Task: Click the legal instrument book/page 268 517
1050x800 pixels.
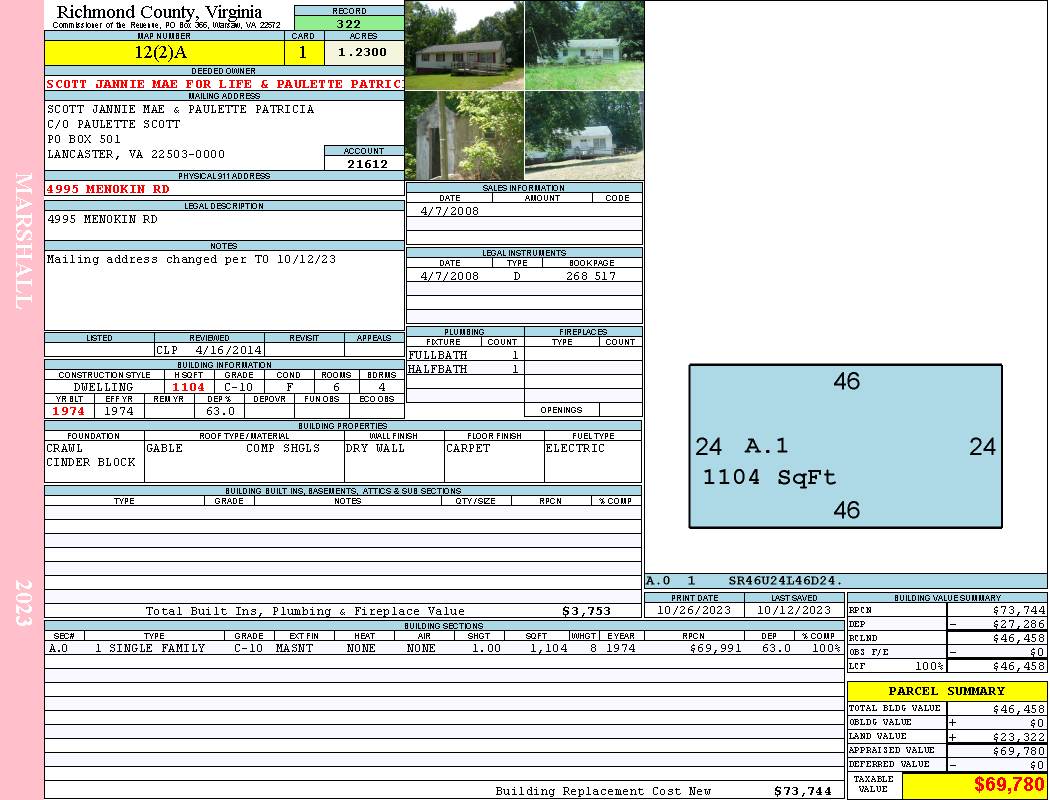Action: tap(590, 276)
